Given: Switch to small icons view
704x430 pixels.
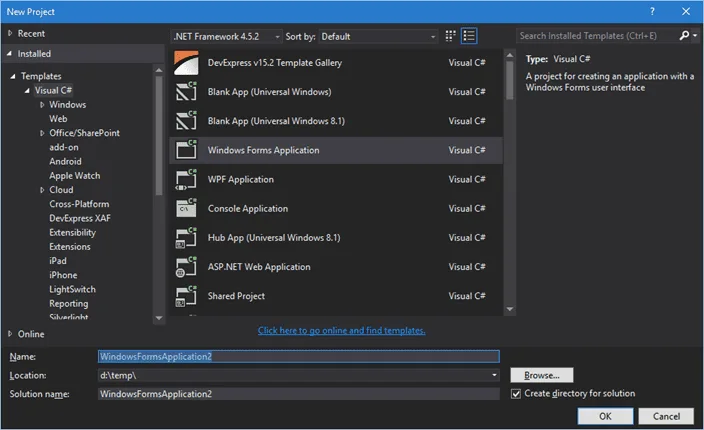Looking at the screenshot, I should [x=450, y=36].
